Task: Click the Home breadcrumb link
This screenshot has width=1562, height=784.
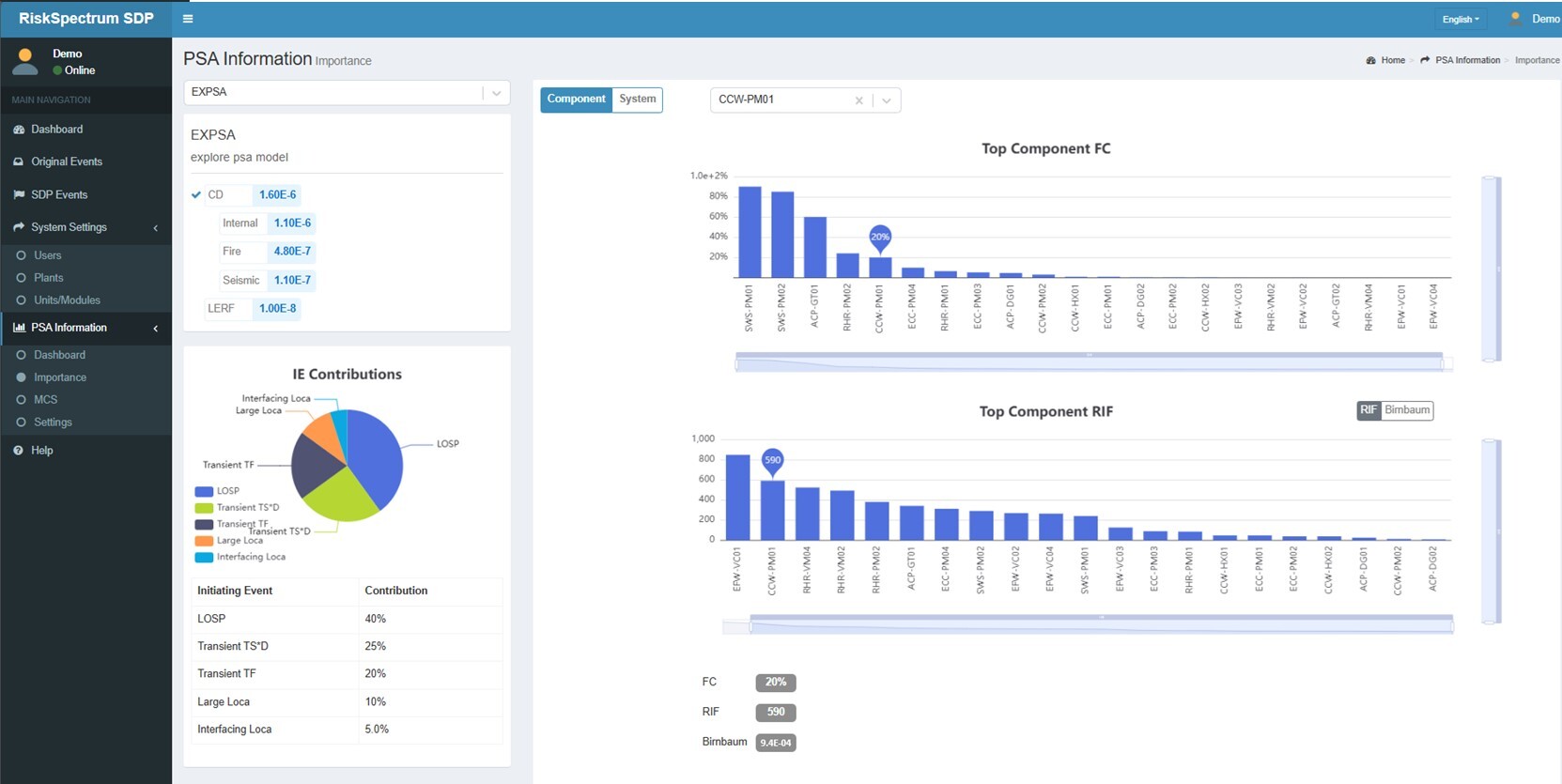Action: point(1392,60)
